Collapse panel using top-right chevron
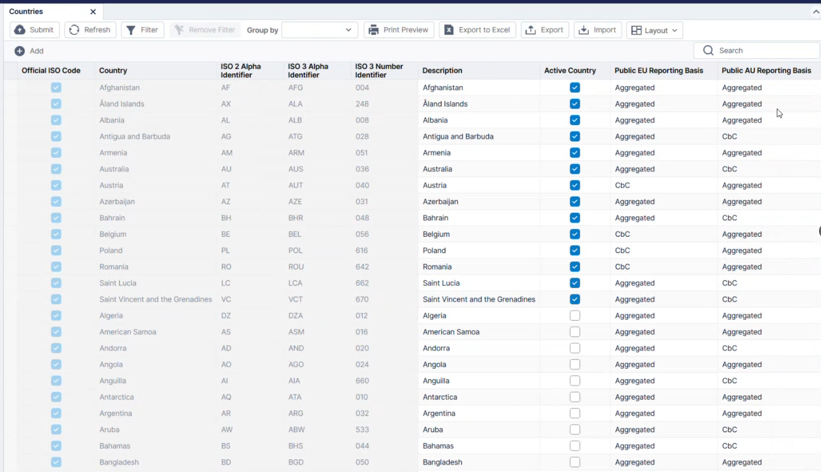 816,12
